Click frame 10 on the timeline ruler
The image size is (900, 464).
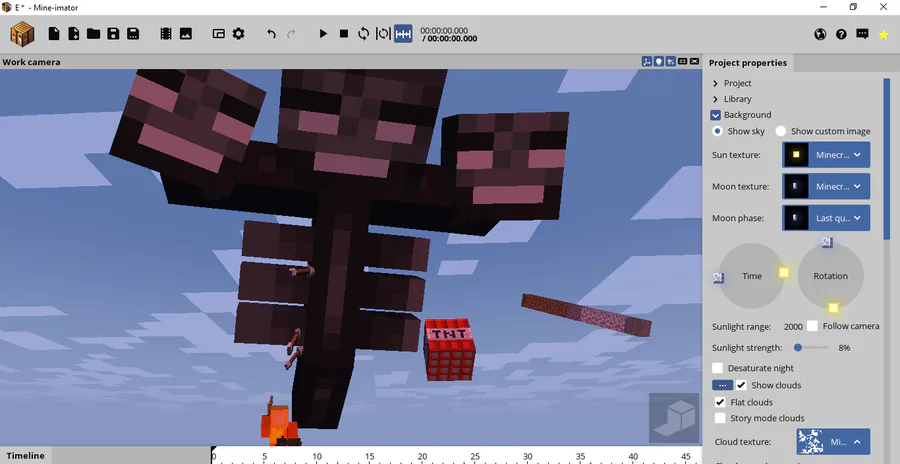317,457
